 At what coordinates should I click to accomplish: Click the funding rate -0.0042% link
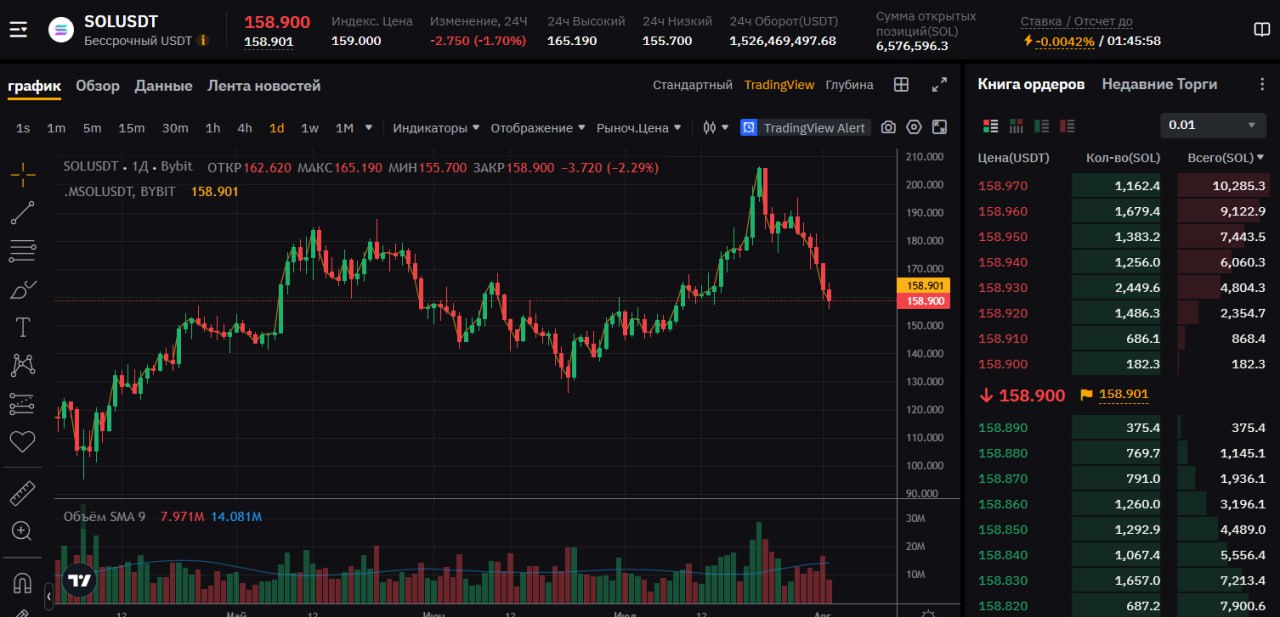[1065, 41]
